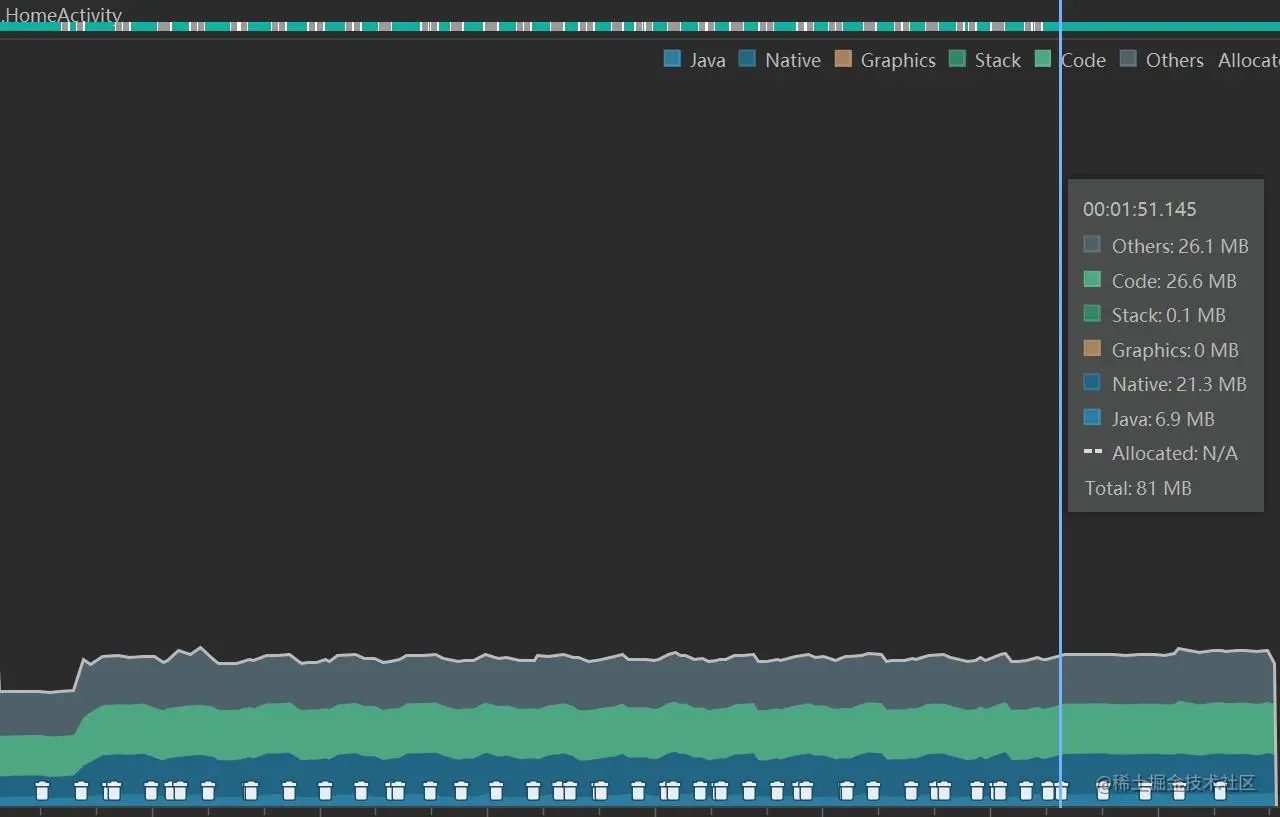Click the Native swatch inside tooltip
Screen dimensions: 1280x817
point(1092,382)
